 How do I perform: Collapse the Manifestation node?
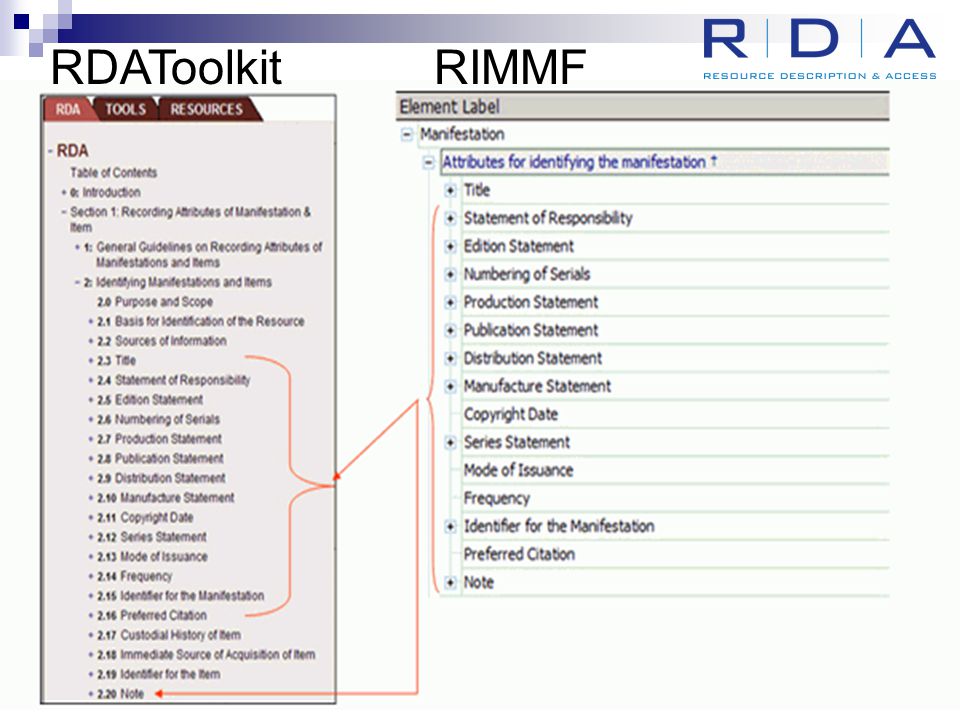click(x=407, y=134)
